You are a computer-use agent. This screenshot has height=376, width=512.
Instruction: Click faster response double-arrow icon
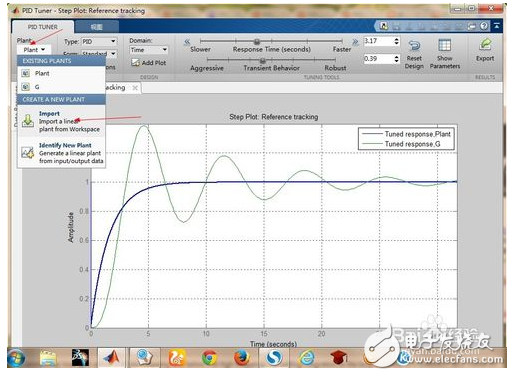click(355, 42)
